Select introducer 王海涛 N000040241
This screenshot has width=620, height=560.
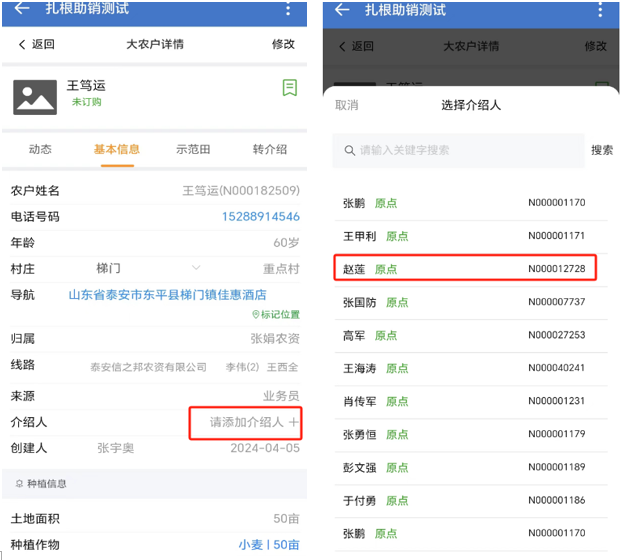point(471,369)
